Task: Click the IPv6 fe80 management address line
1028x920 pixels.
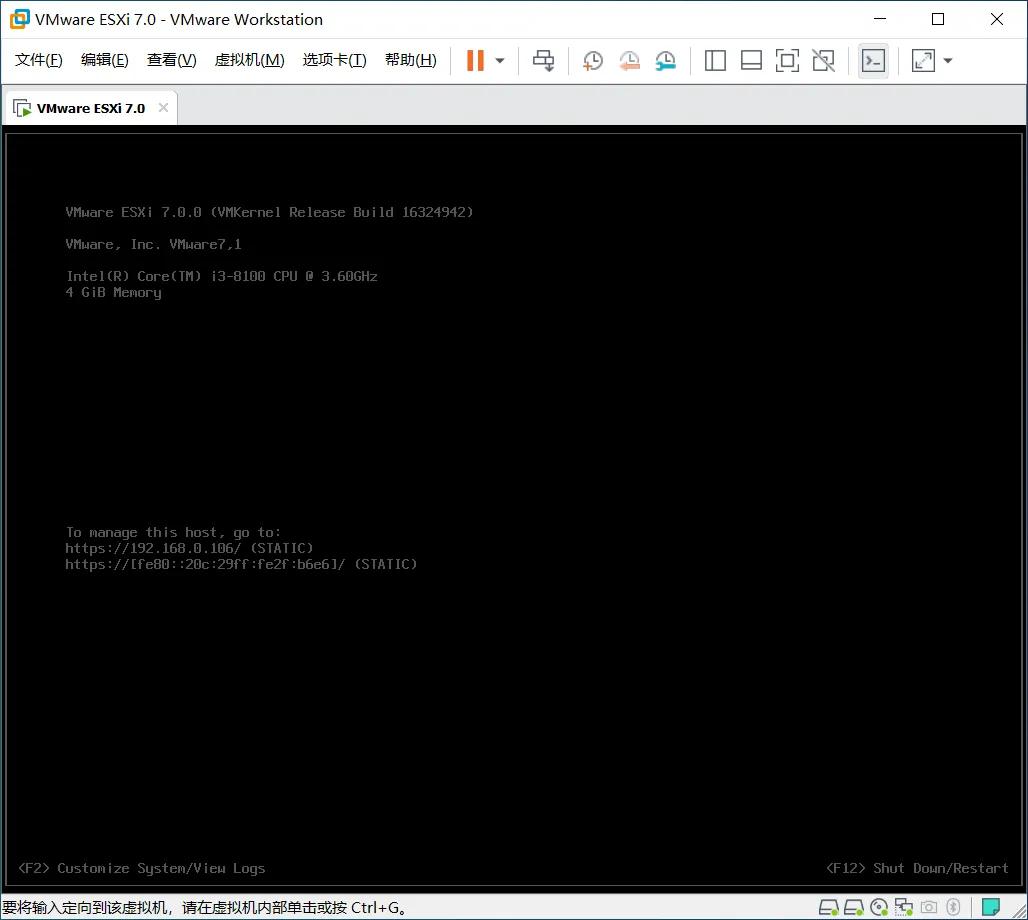Action: (x=241, y=564)
